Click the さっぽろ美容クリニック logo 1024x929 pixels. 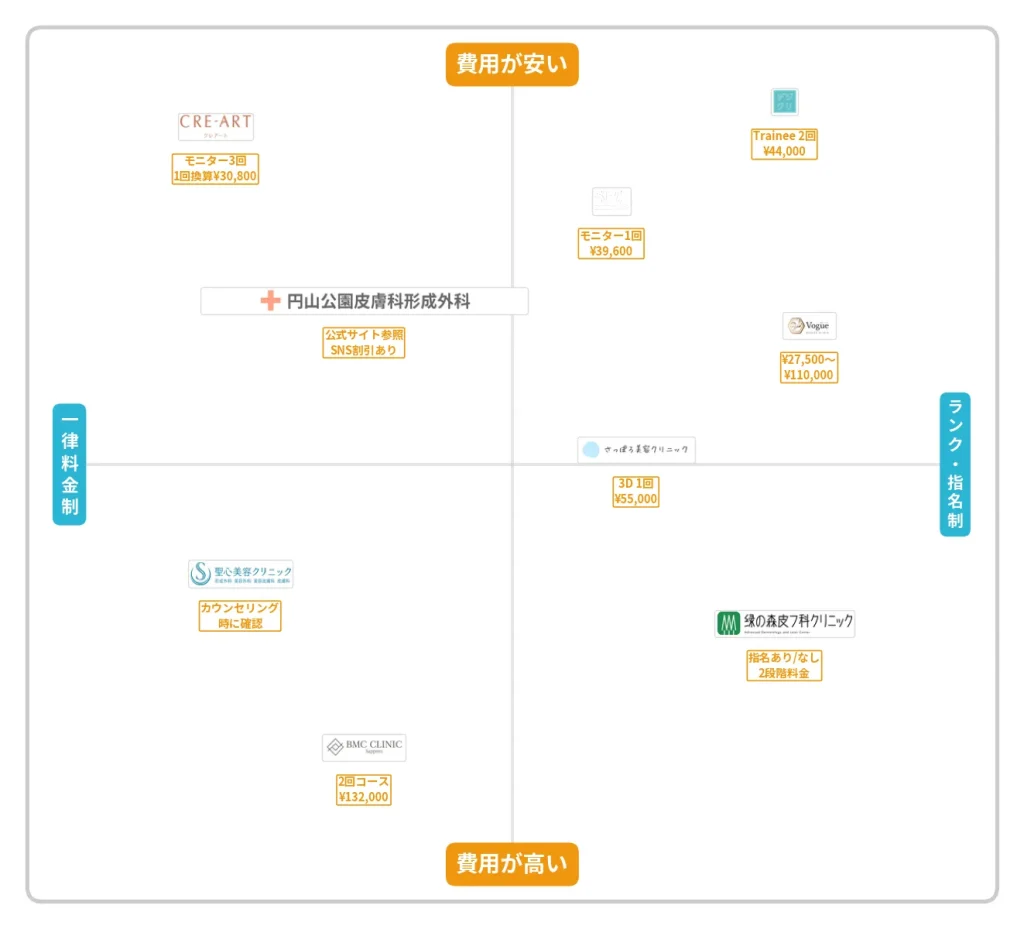636,450
